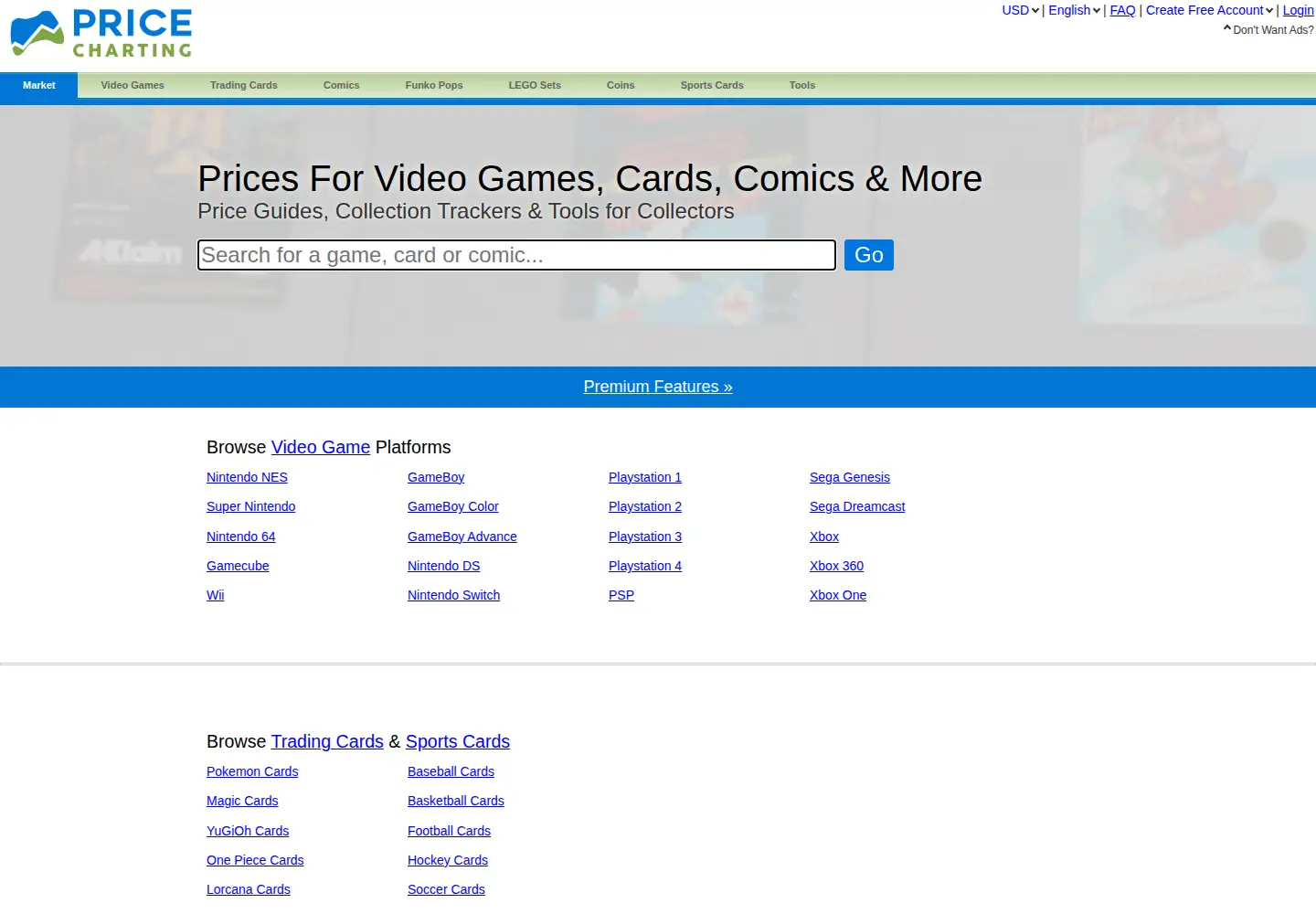Open the Coins menu
Viewport: 1316px width, 914px height.
tap(621, 85)
